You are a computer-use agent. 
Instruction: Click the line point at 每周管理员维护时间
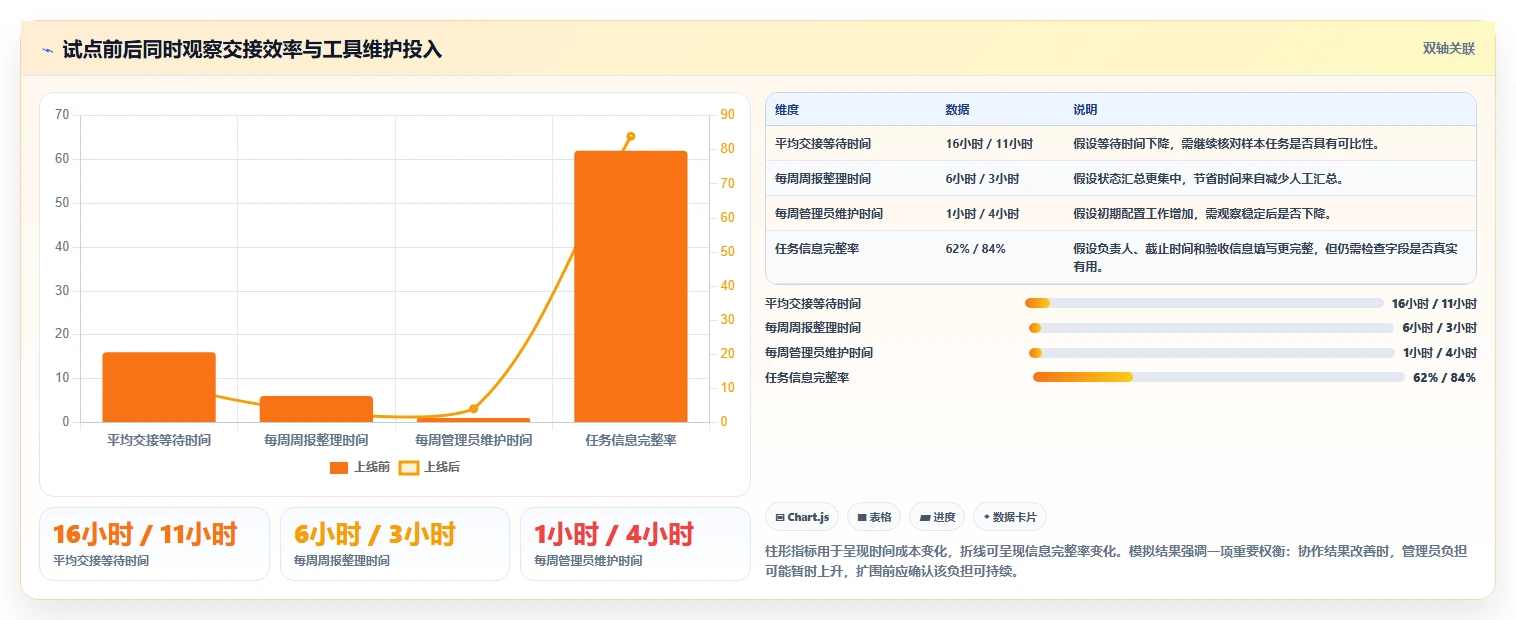click(474, 409)
